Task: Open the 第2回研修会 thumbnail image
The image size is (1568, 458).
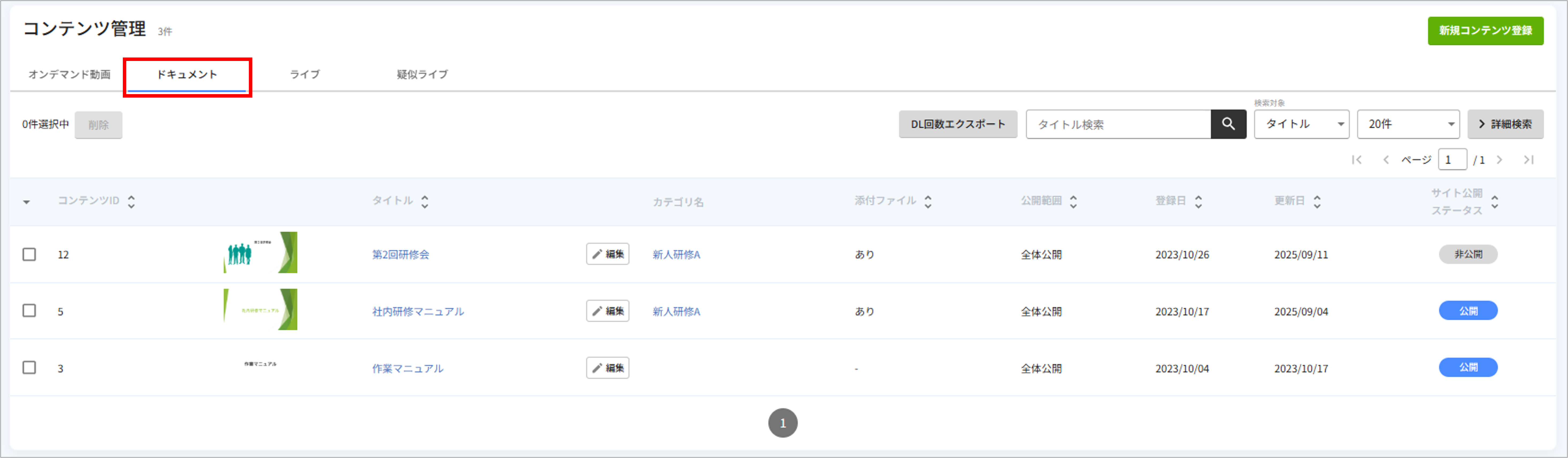Action: (x=261, y=252)
